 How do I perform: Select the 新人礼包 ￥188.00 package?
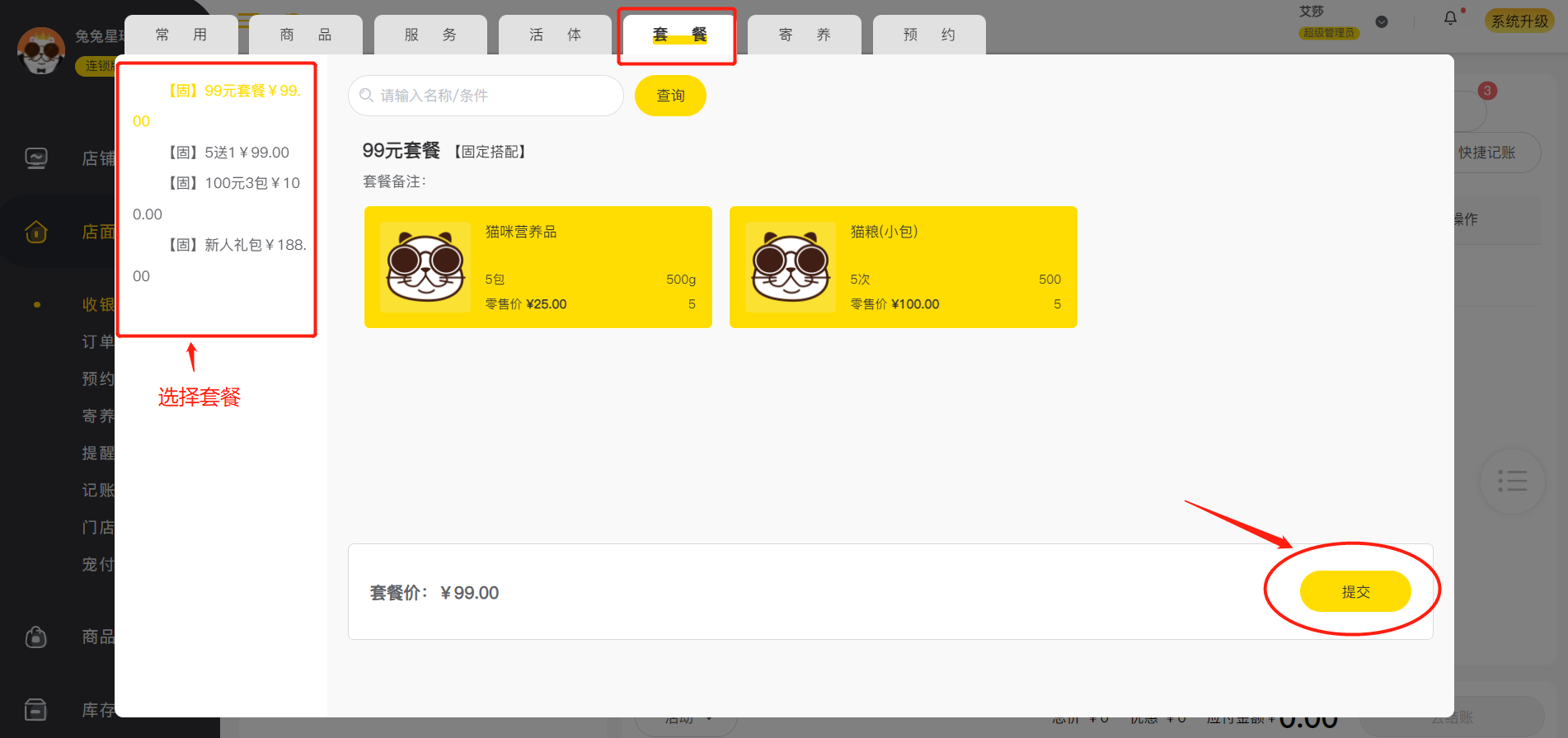pos(219,261)
